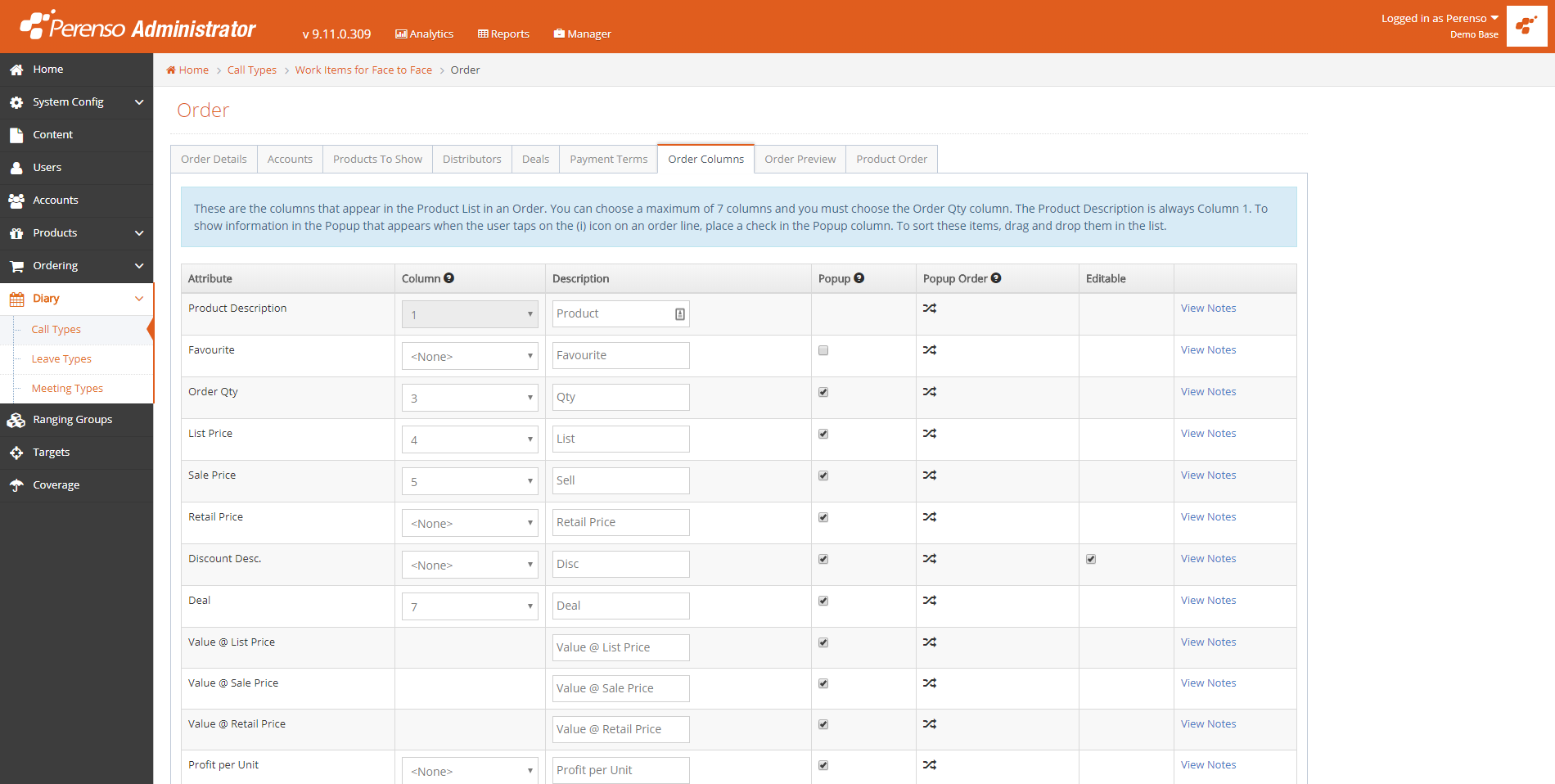Screen dimensions: 1555x784
Task: Open the Order Qty column dropdown
Action: (470, 398)
